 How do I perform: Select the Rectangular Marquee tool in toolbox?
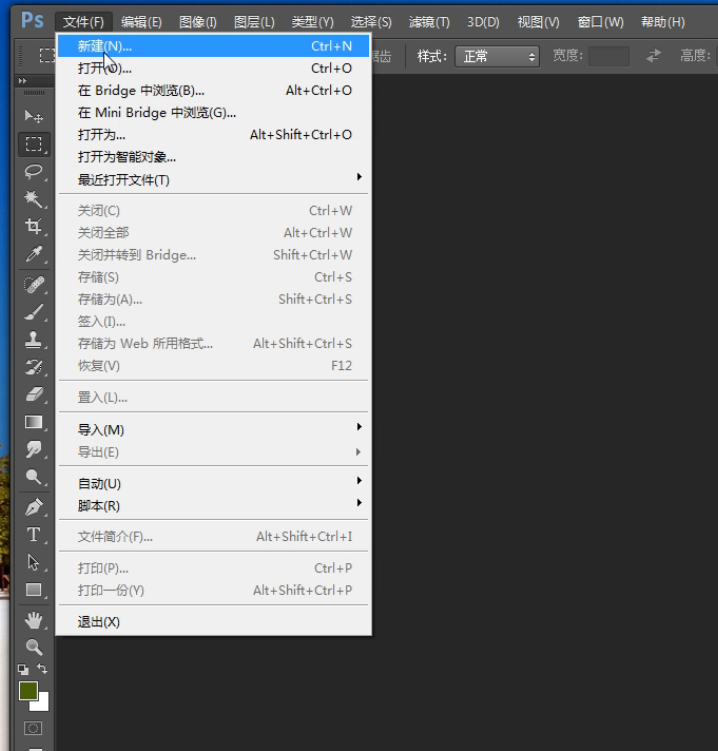(x=34, y=144)
